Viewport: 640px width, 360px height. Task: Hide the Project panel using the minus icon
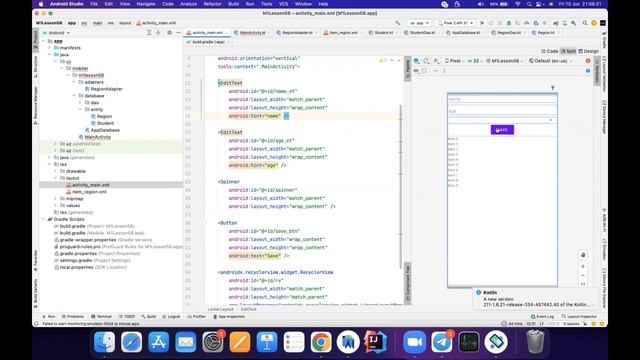tap(178, 33)
